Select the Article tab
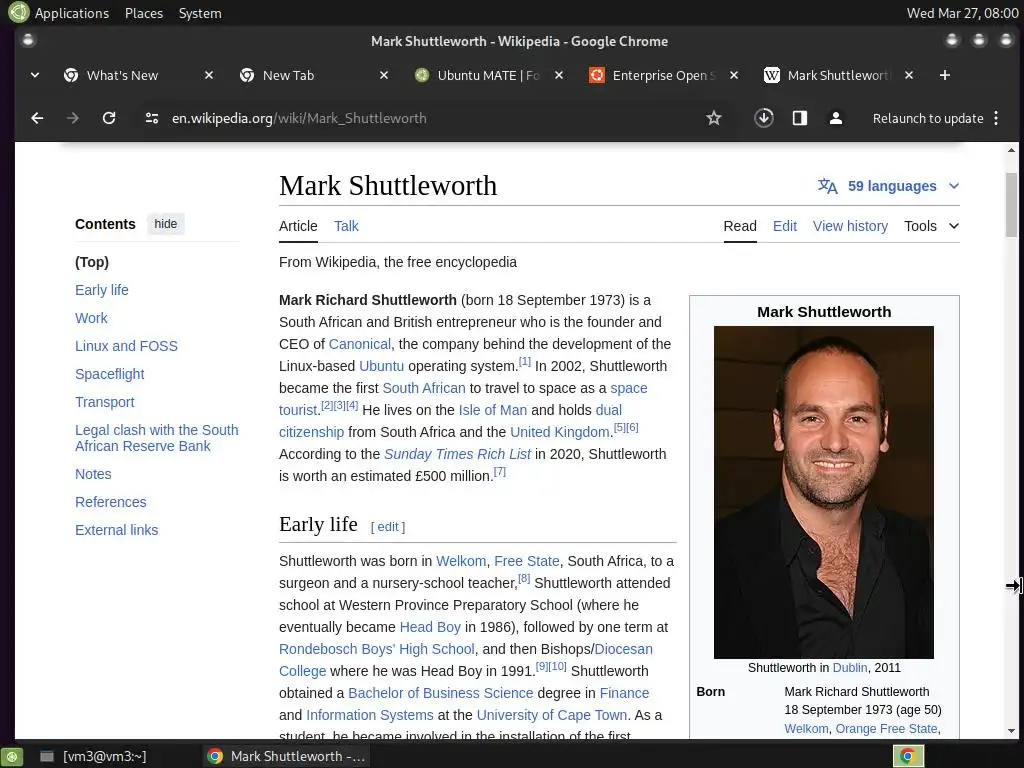 coord(298,226)
